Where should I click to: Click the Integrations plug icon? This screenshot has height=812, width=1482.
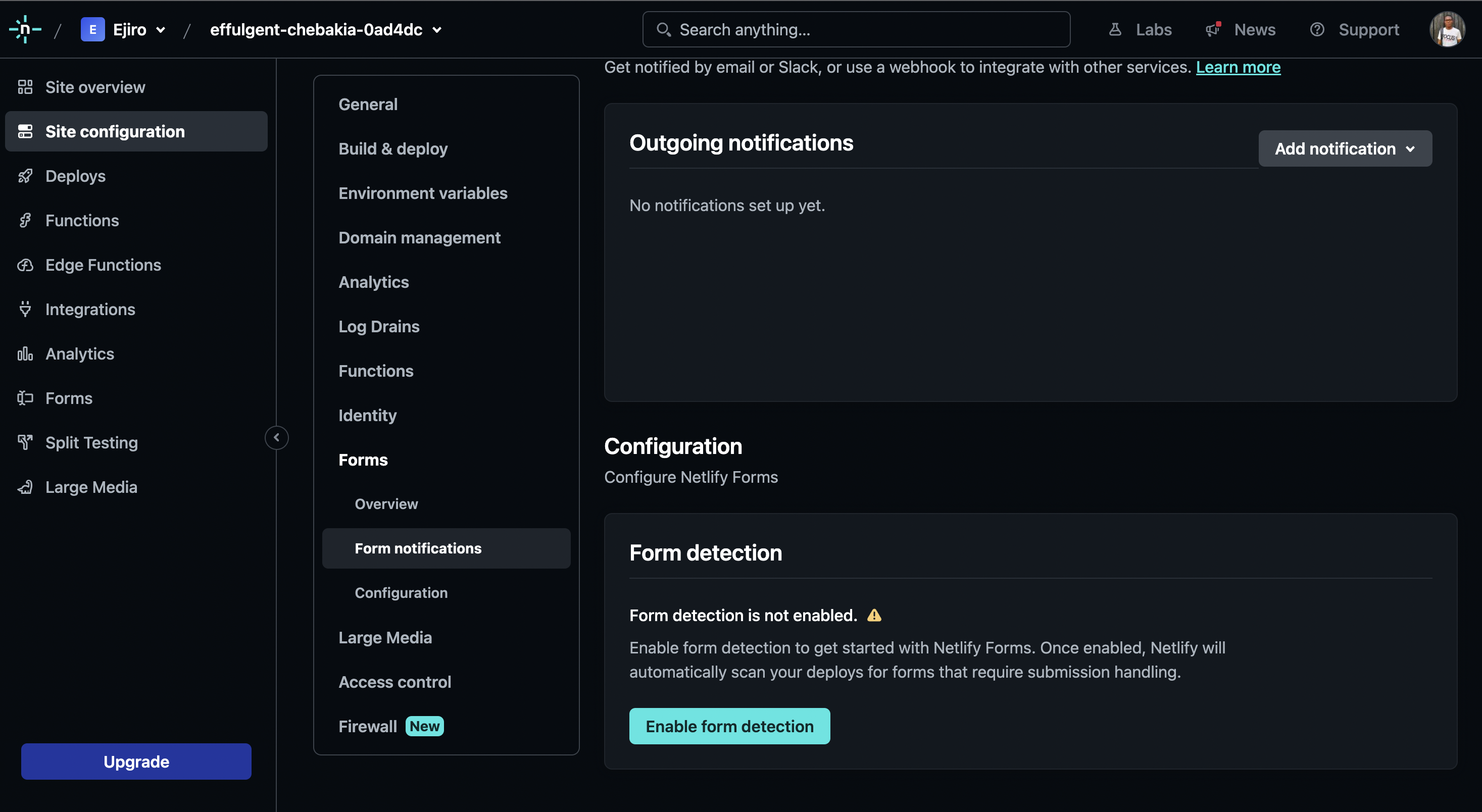coord(25,310)
